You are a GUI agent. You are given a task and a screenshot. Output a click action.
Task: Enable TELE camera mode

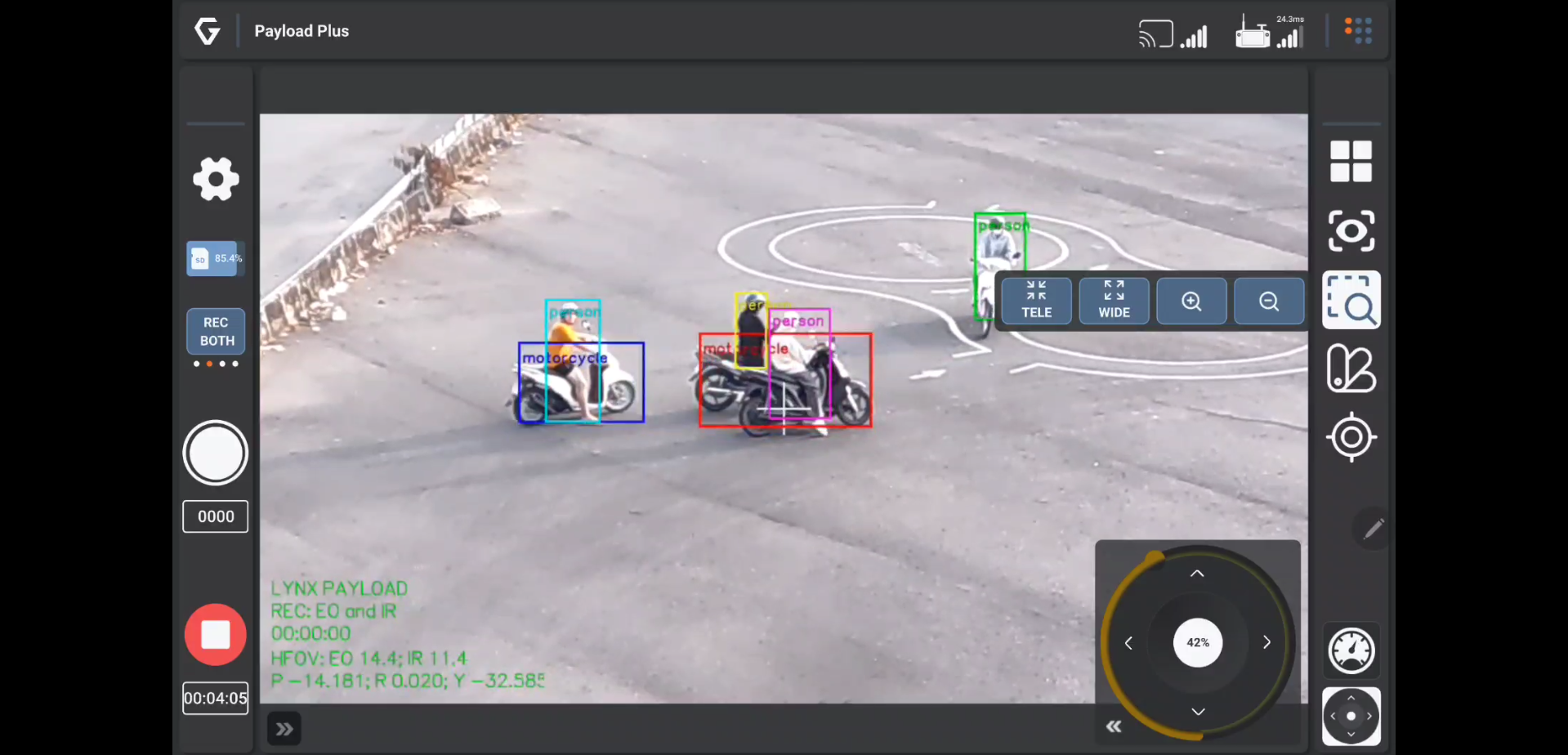1036,301
